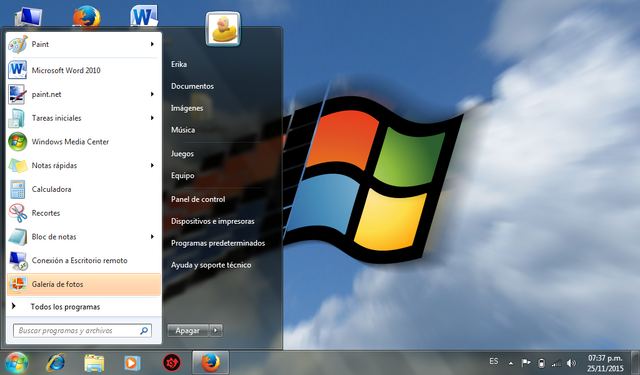Viewport: 640px width, 375px height.
Task: Open the Computer desktop icon
Action: [28, 17]
